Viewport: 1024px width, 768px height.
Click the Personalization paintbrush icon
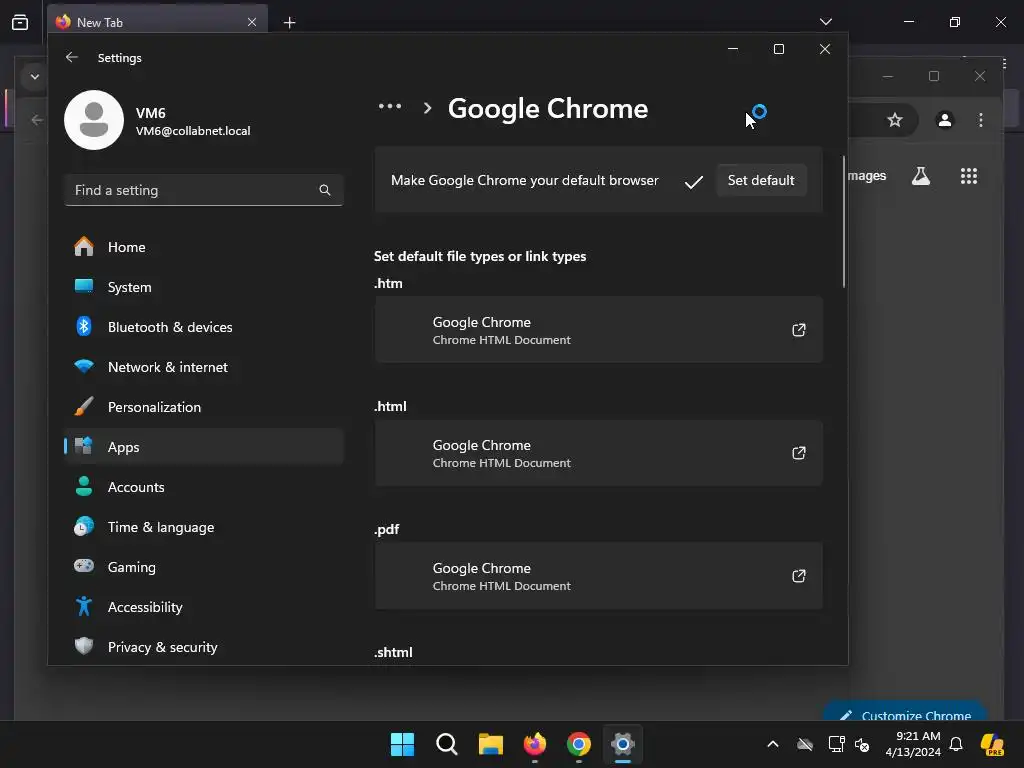[x=84, y=406]
